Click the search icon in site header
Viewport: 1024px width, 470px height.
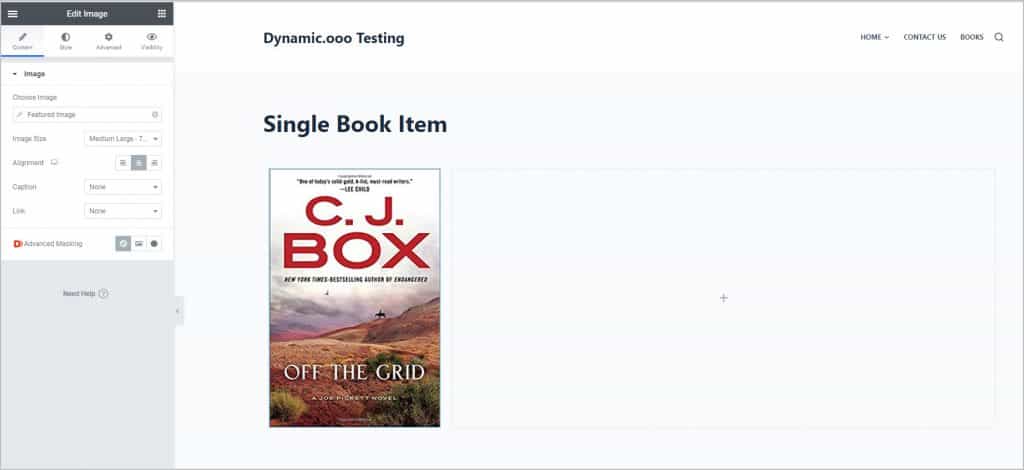click(999, 38)
